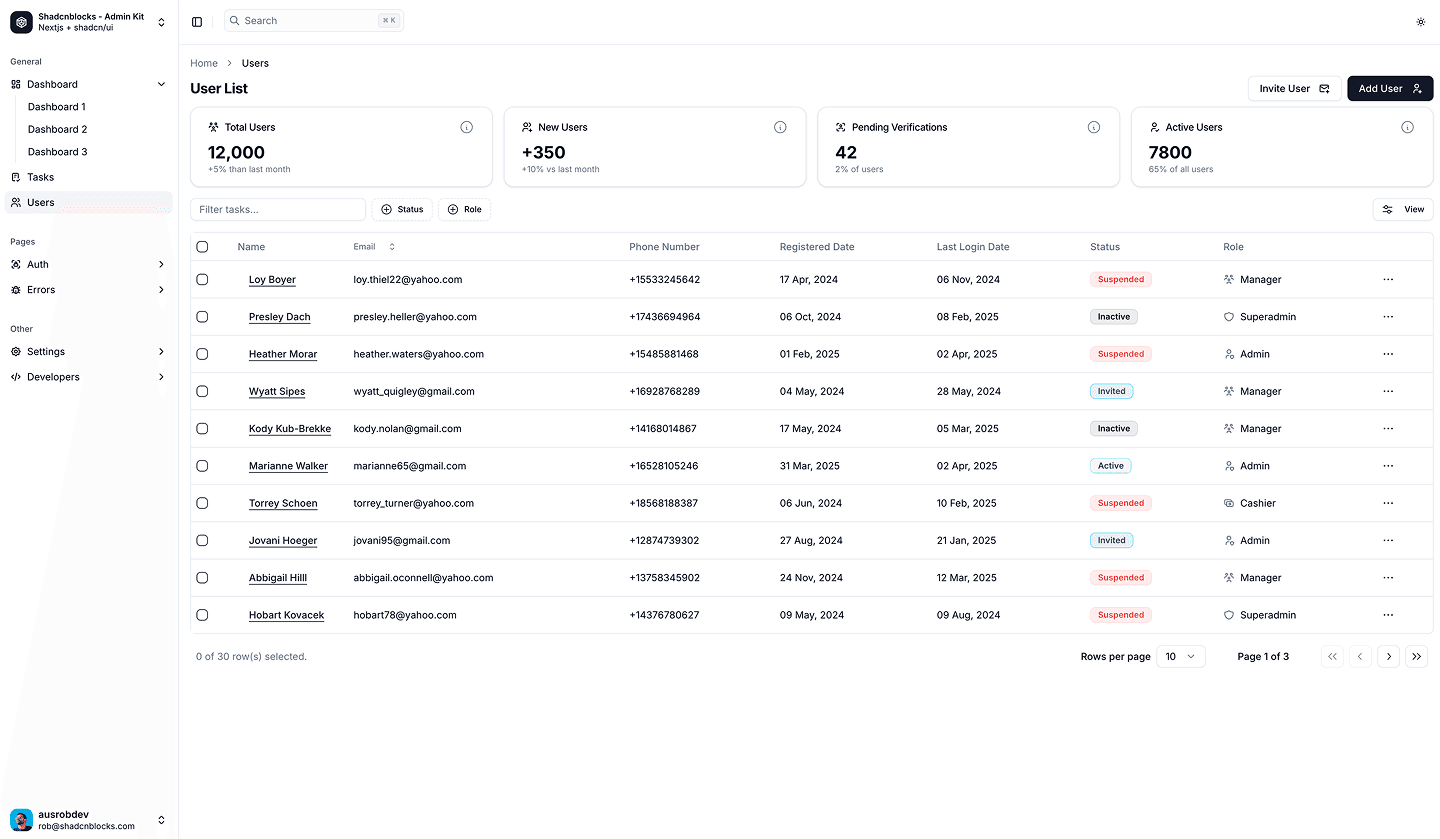Click the info icon on New Users card
This screenshot has width=1440, height=839.
tap(780, 127)
